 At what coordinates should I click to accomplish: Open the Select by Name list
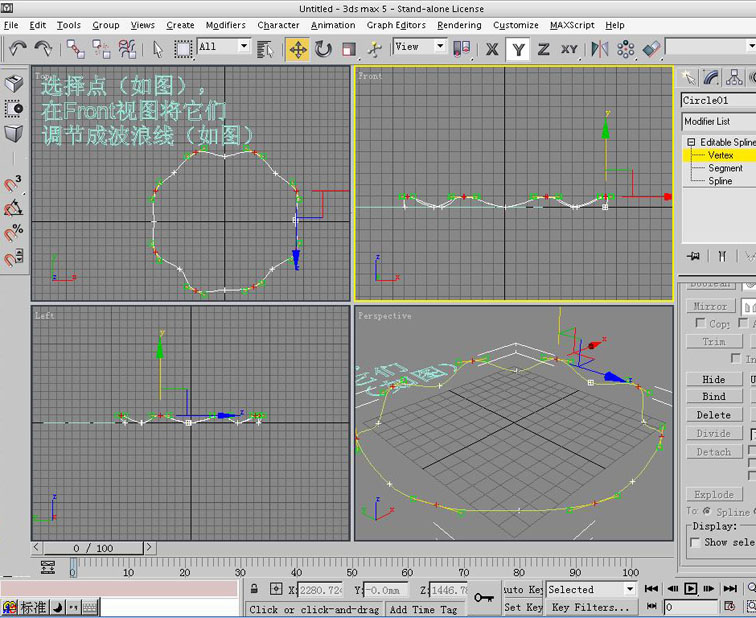[265, 49]
